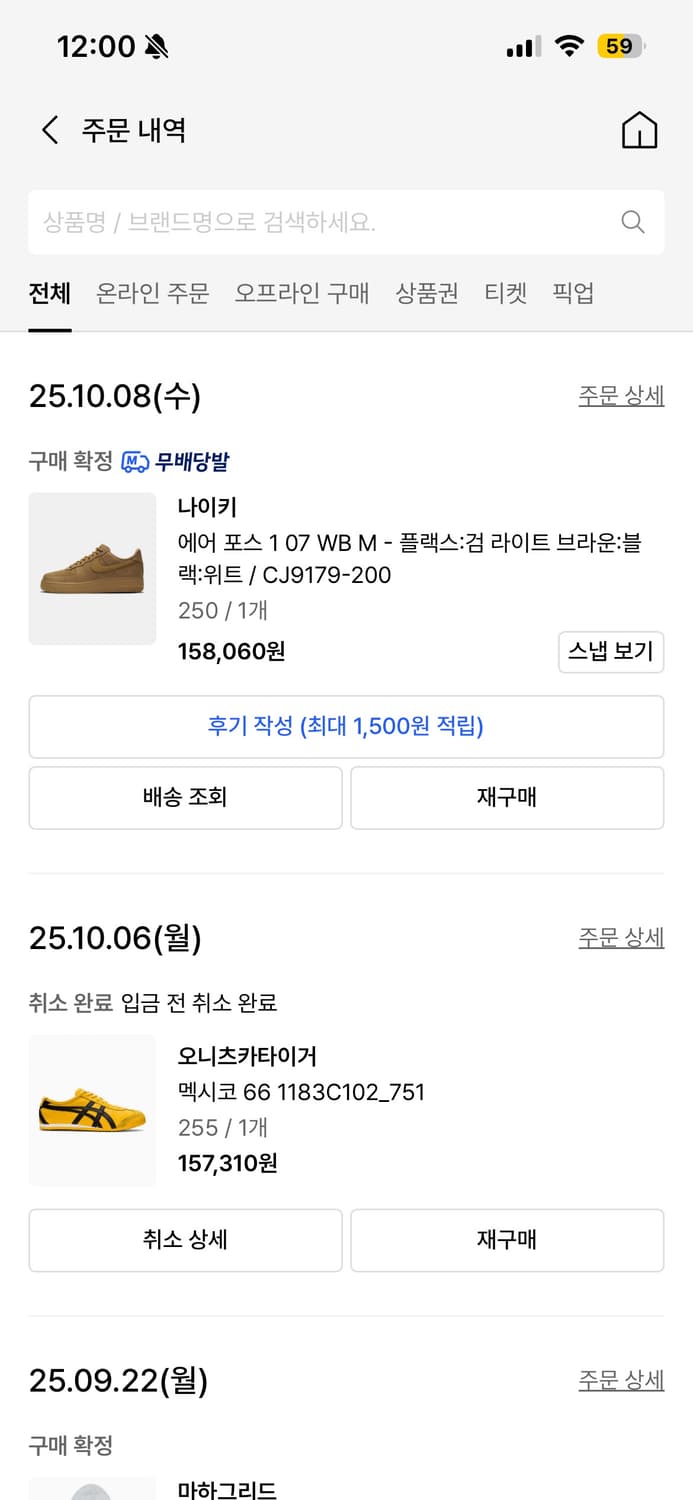Tap the search magnifier icon
Screen dimensions: 693x1500
tap(632, 222)
